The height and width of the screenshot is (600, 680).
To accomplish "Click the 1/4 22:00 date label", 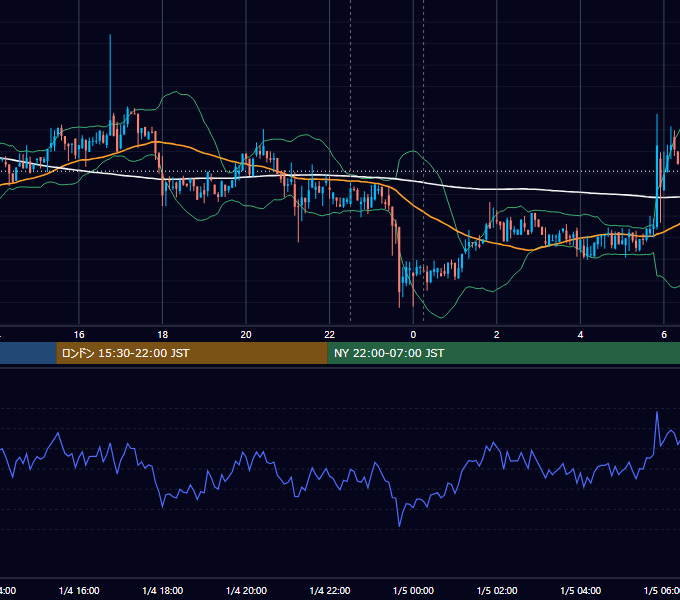I will (x=330, y=590).
